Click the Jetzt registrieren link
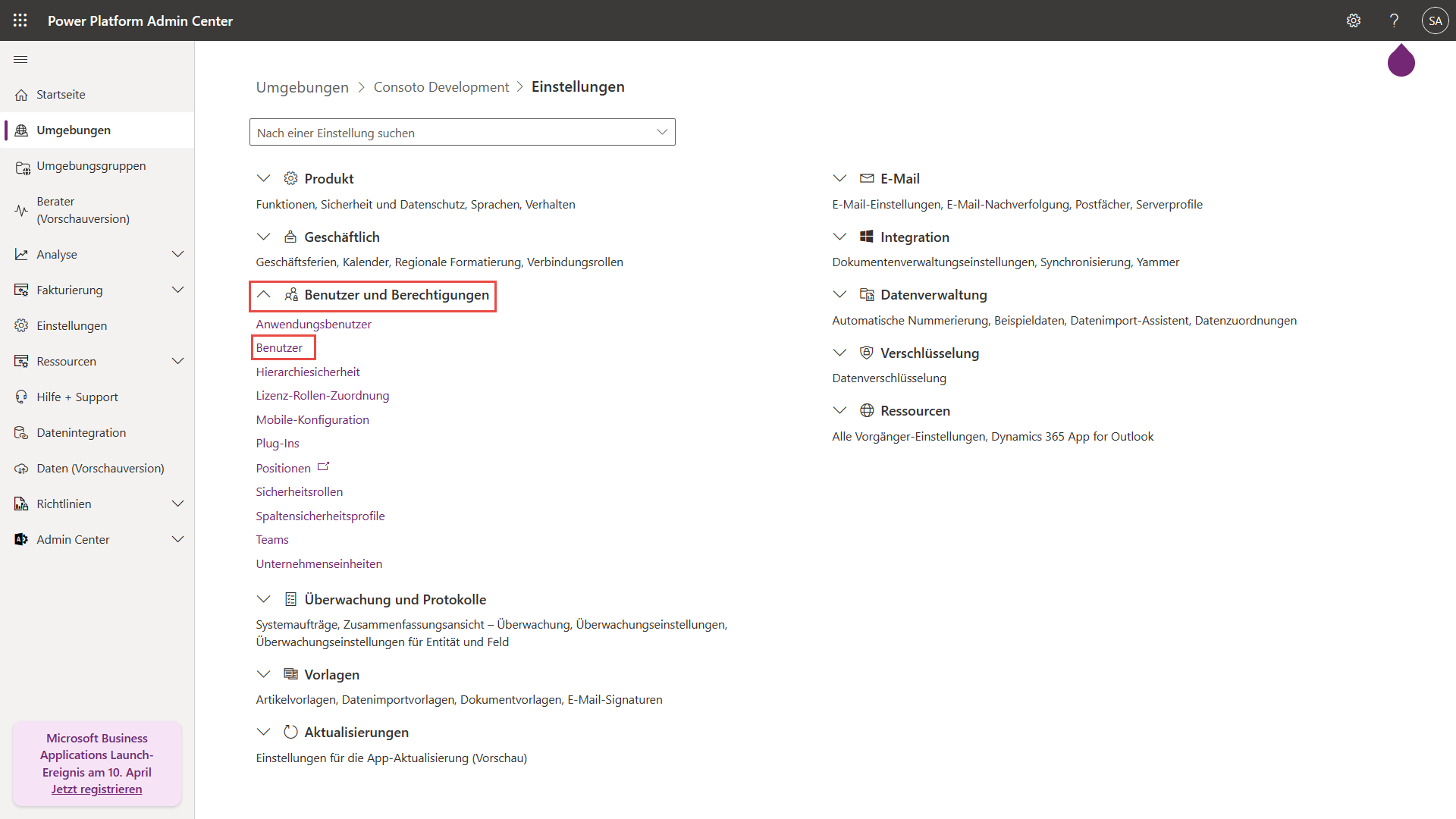Image resolution: width=1456 pixels, height=819 pixels. coord(96,789)
